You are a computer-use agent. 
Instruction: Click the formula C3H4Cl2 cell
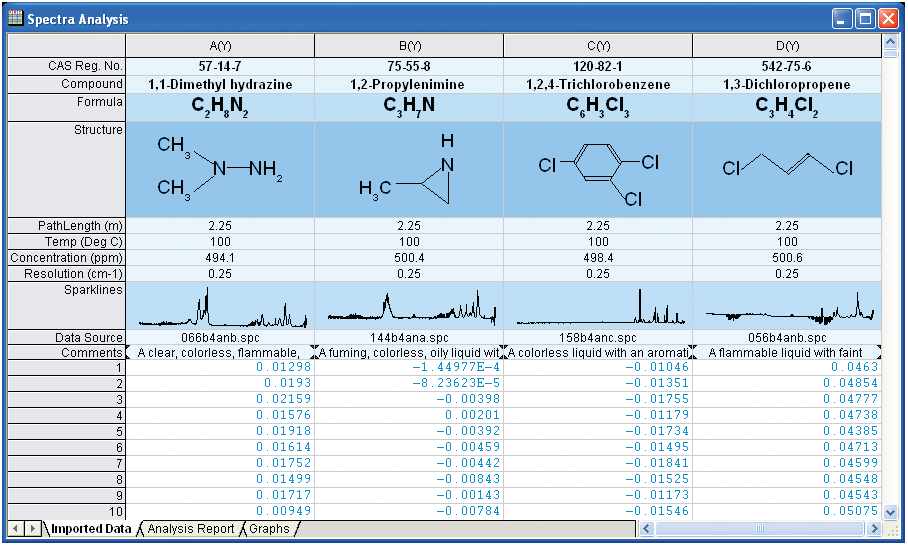[787, 107]
